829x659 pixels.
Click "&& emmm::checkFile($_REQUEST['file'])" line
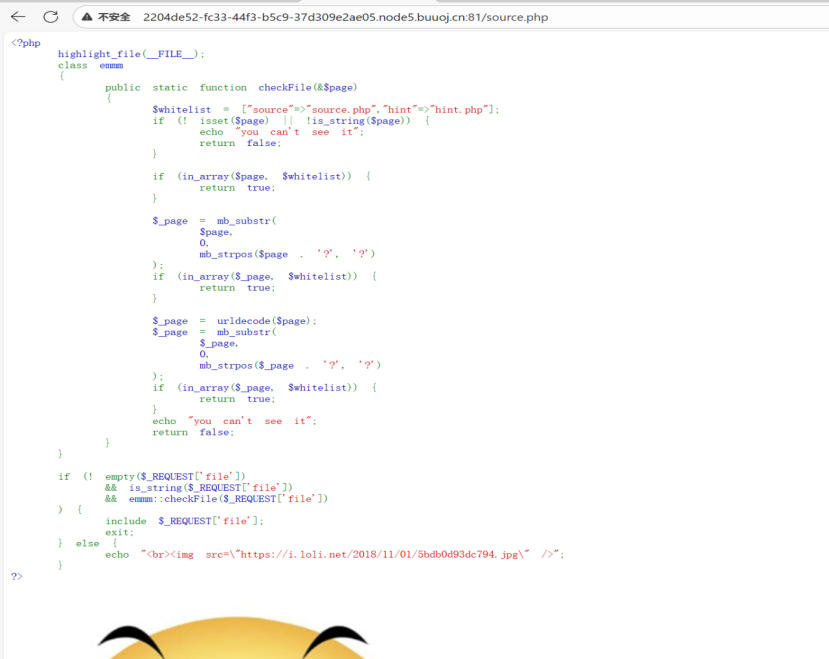pyautogui.click(x=216, y=499)
